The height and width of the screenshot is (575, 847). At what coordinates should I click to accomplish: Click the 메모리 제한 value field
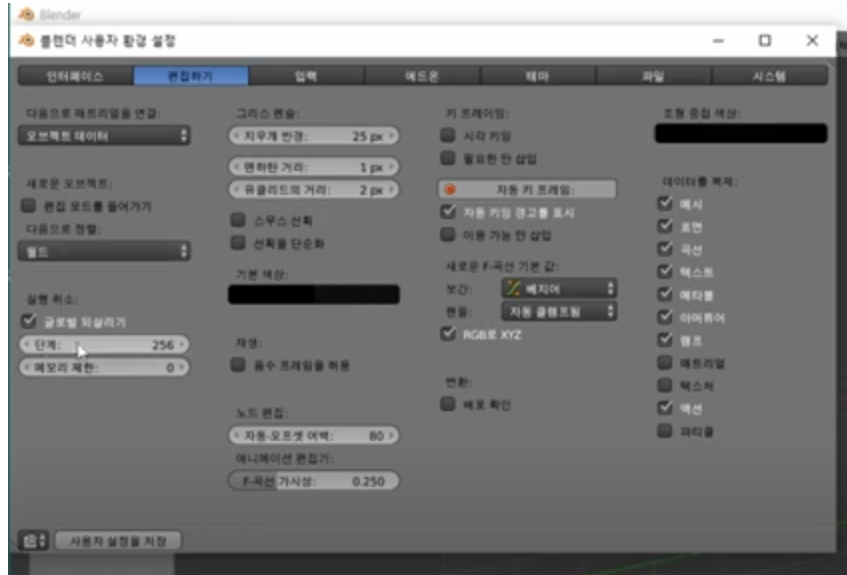pos(104,367)
